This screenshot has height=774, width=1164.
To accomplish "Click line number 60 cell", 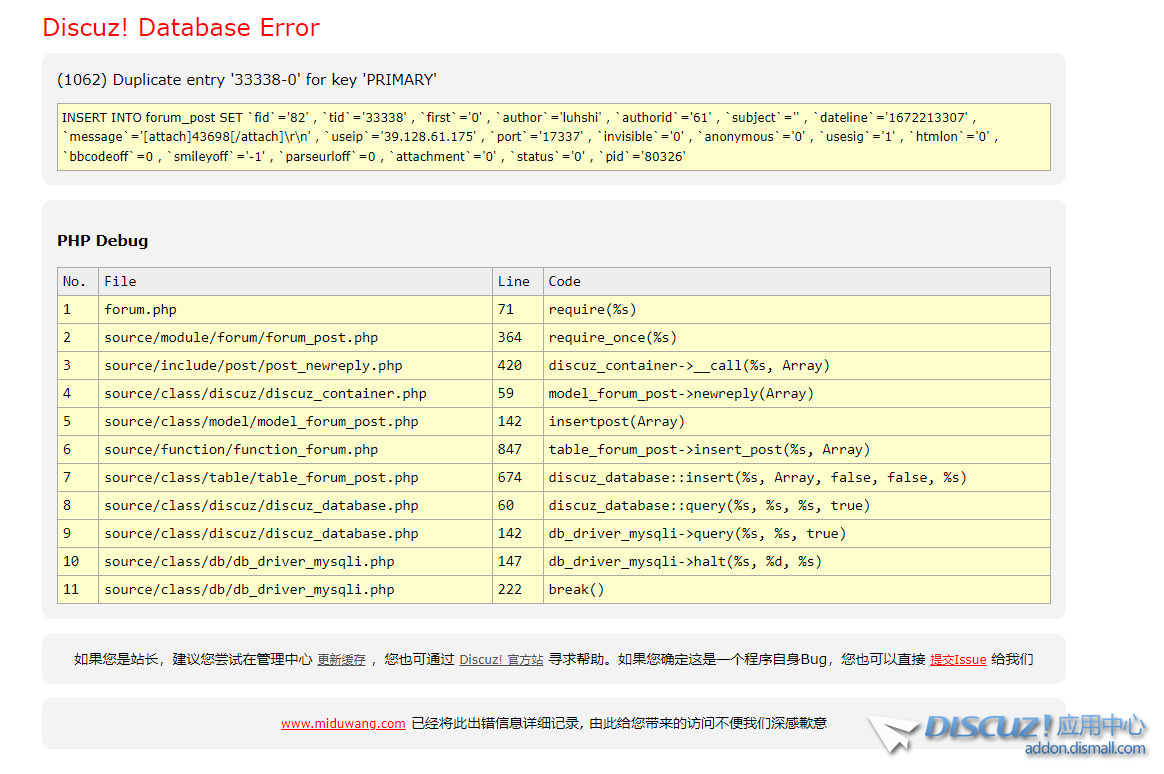I will [517, 505].
